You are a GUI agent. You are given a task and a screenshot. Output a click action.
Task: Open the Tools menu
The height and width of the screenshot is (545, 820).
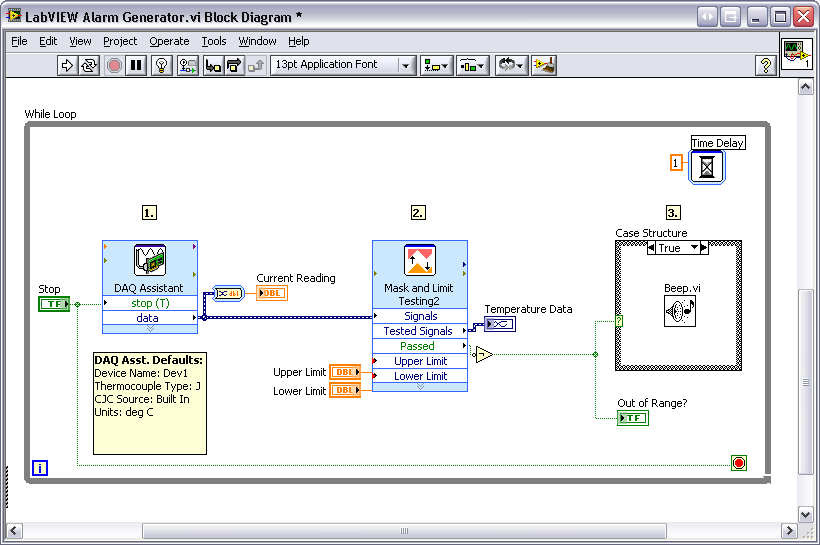point(214,41)
